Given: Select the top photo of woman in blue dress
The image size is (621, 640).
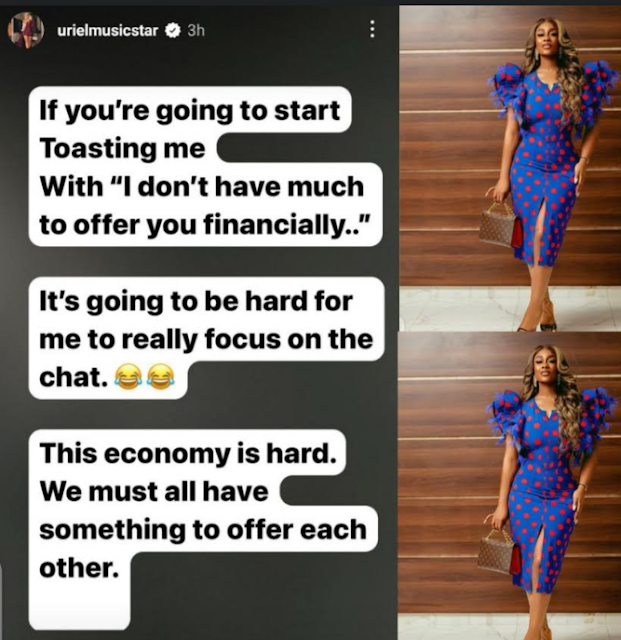Looking at the screenshot, I should (x=510, y=168).
